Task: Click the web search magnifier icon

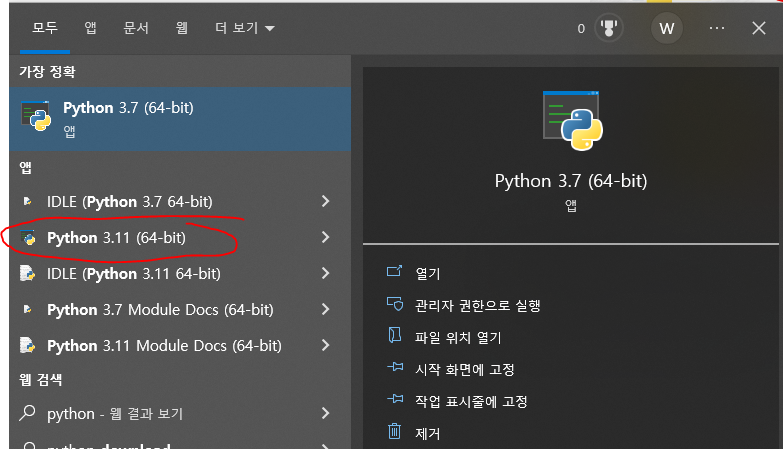Action: (27, 413)
